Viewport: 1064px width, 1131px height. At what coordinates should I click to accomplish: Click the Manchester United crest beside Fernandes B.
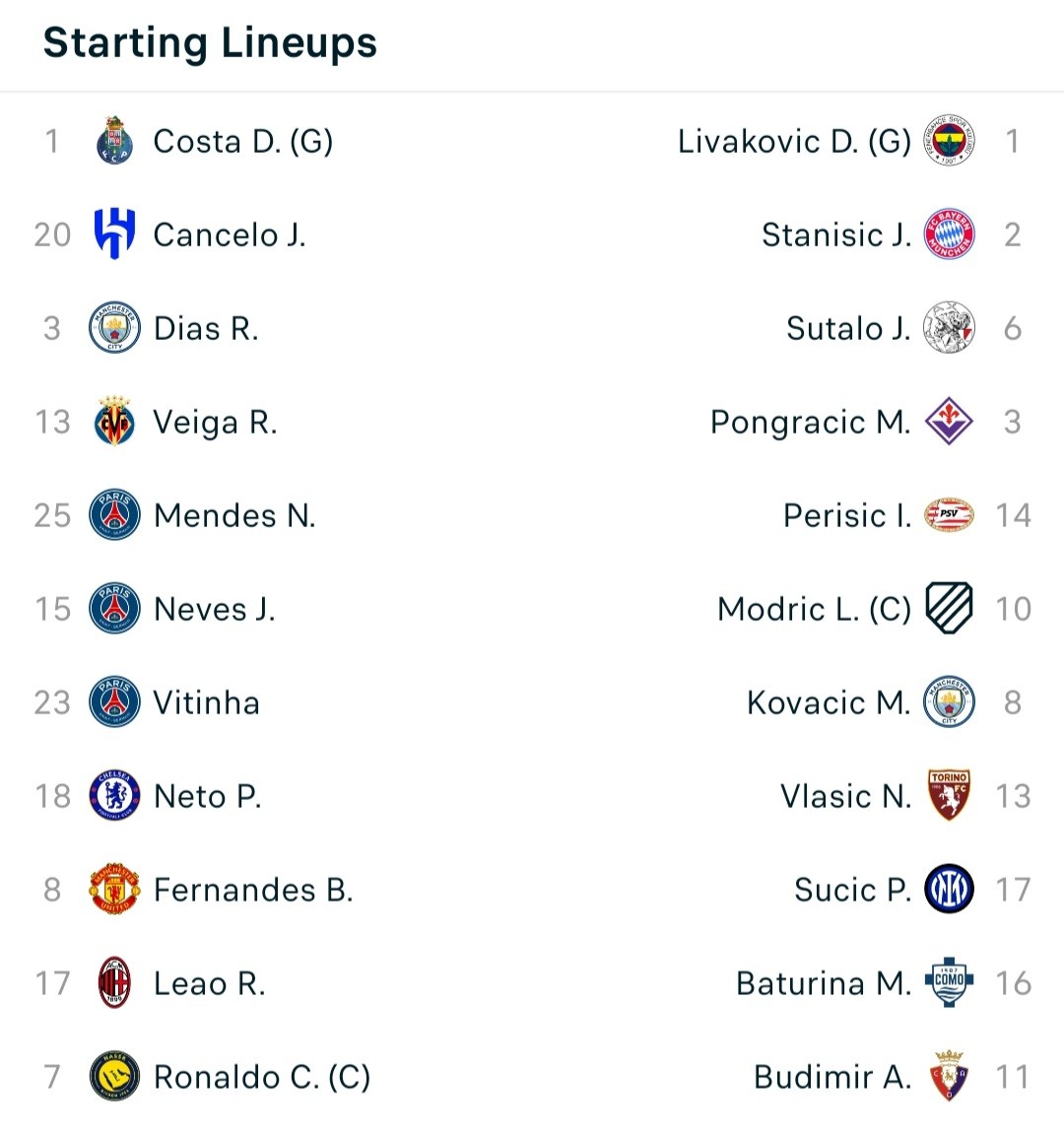click(114, 890)
